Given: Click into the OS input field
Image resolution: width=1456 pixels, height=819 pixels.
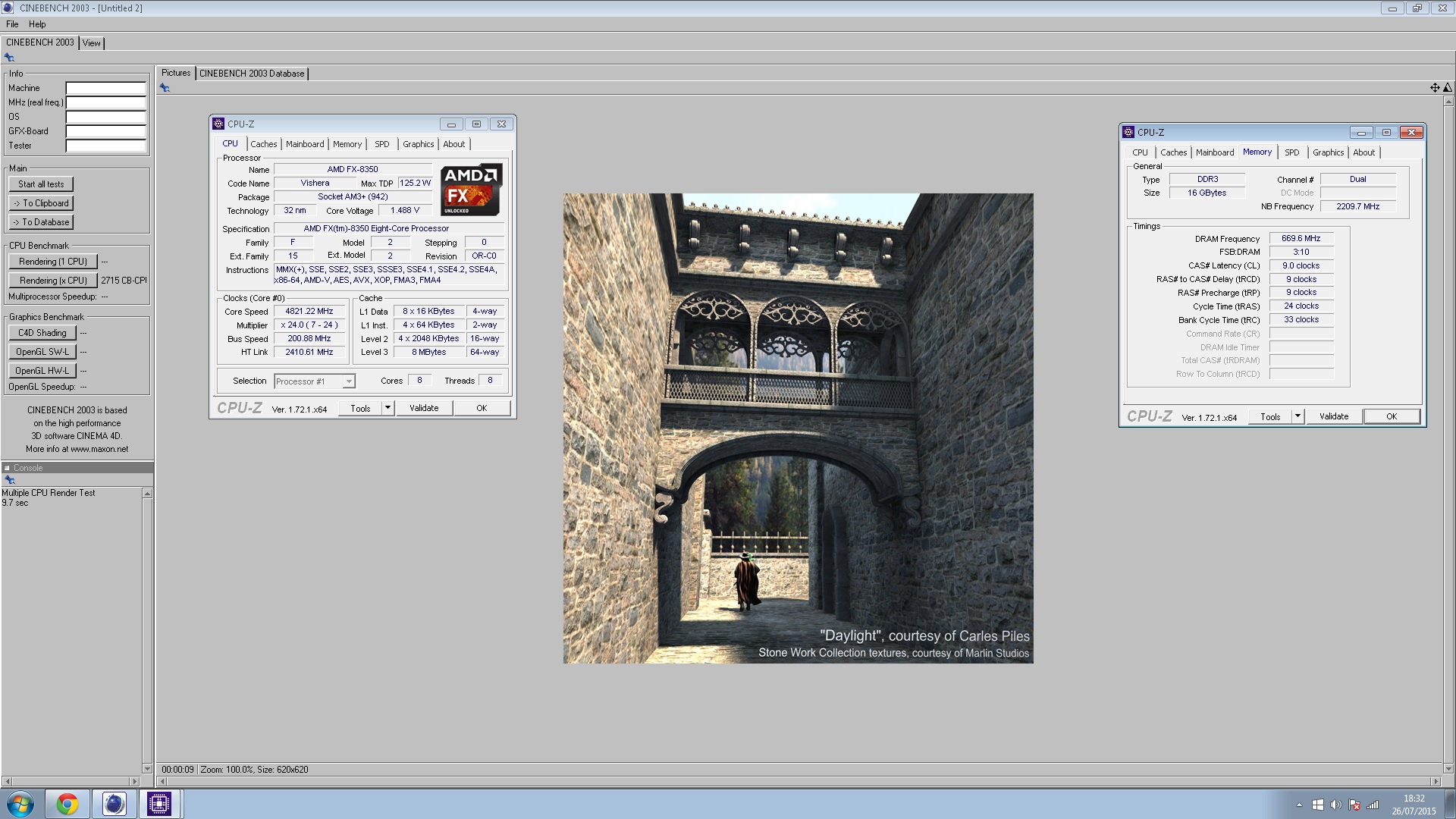Looking at the screenshot, I should coord(106,117).
